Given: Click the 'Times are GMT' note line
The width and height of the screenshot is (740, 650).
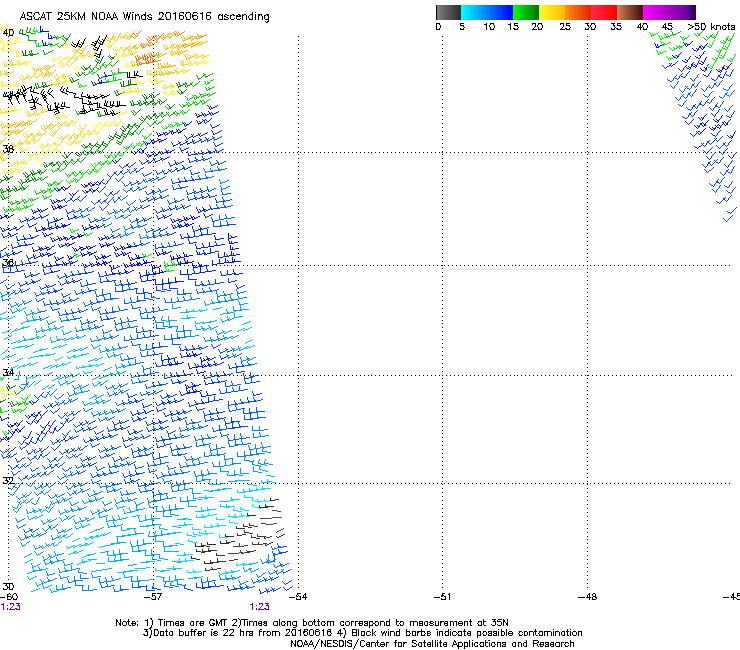Looking at the screenshot, I should point(312,623).
